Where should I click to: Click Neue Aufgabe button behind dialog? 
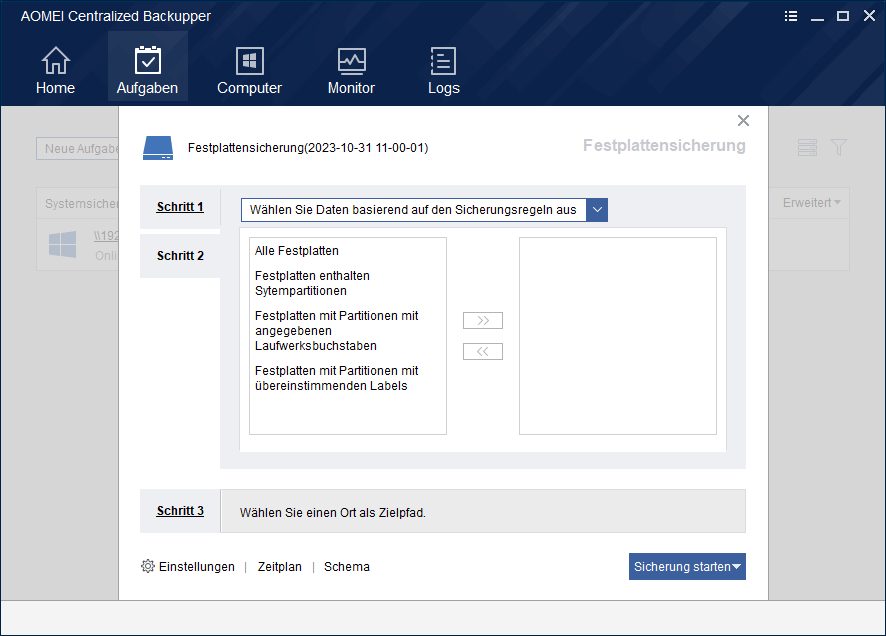pos(77,149)
